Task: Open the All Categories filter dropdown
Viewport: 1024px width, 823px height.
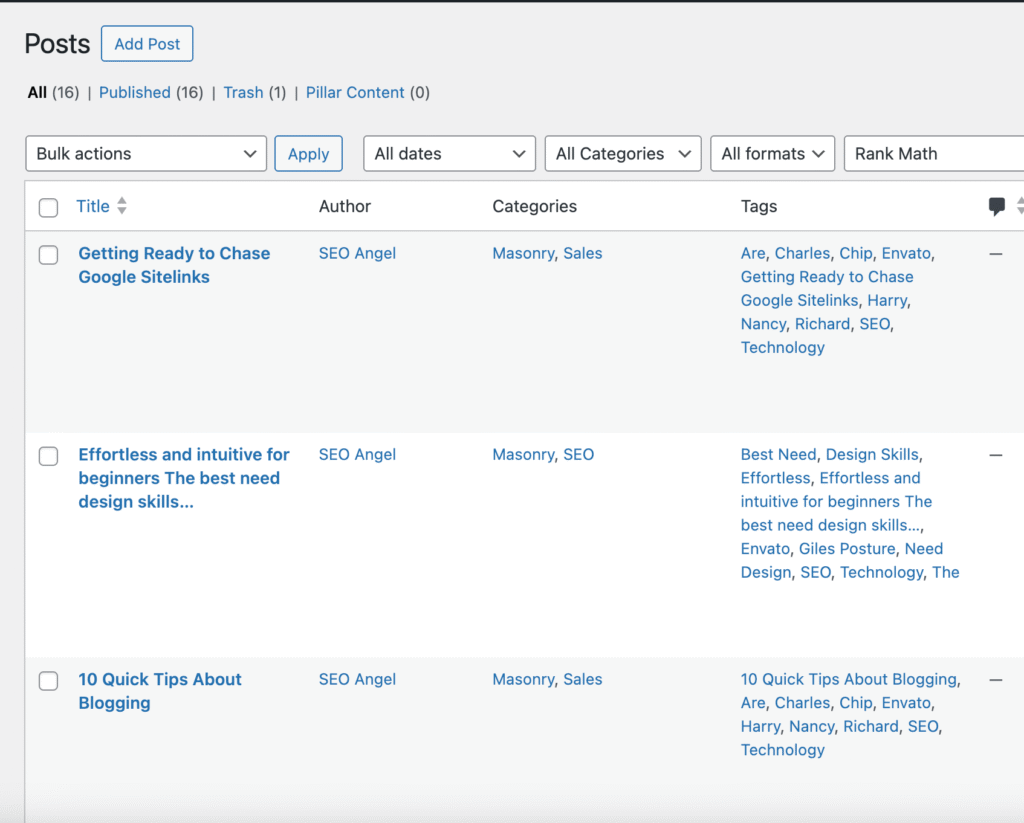Action: 623,154
